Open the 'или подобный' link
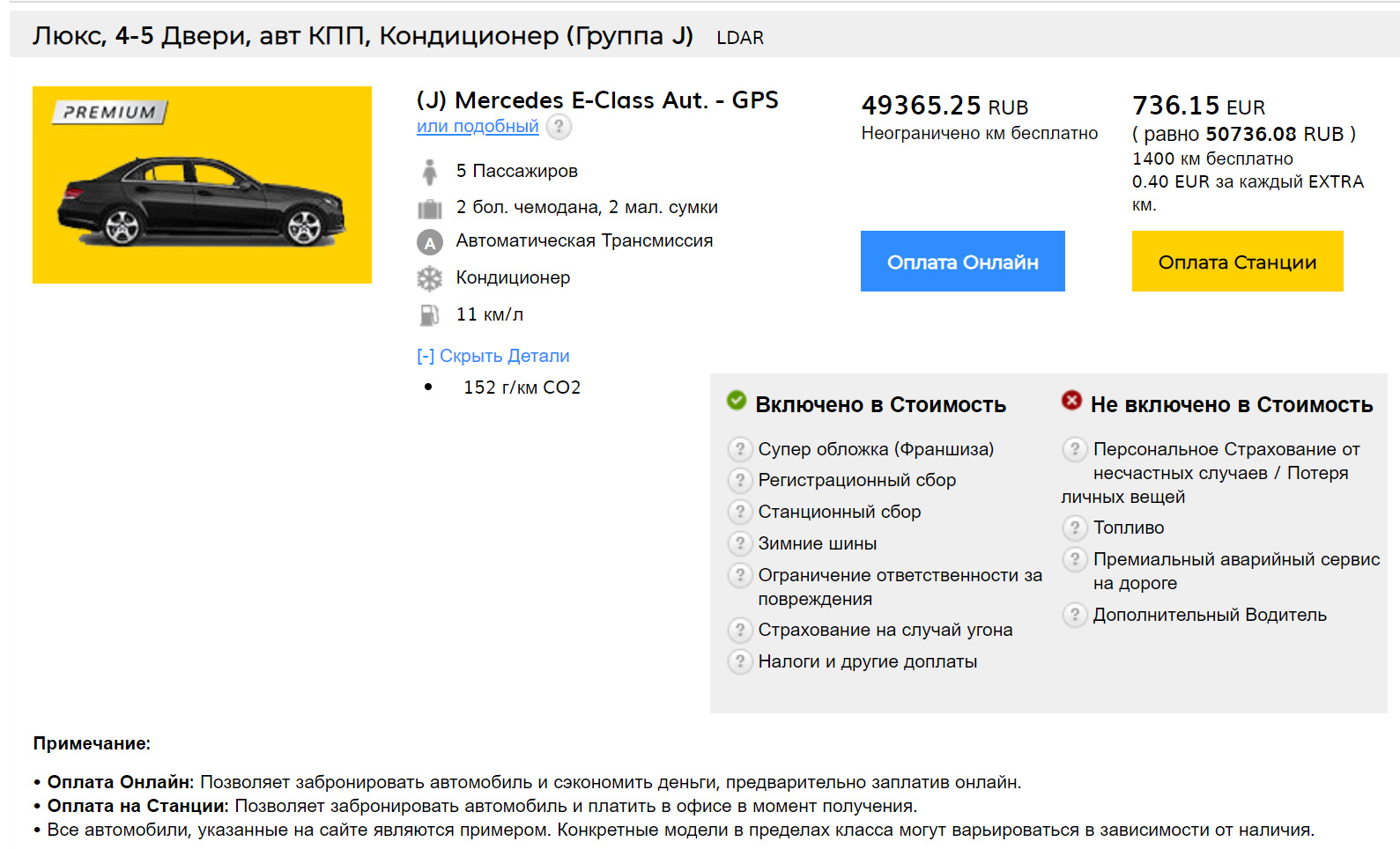This screenshot has width=1400, height=849. (x=478, y=127)
